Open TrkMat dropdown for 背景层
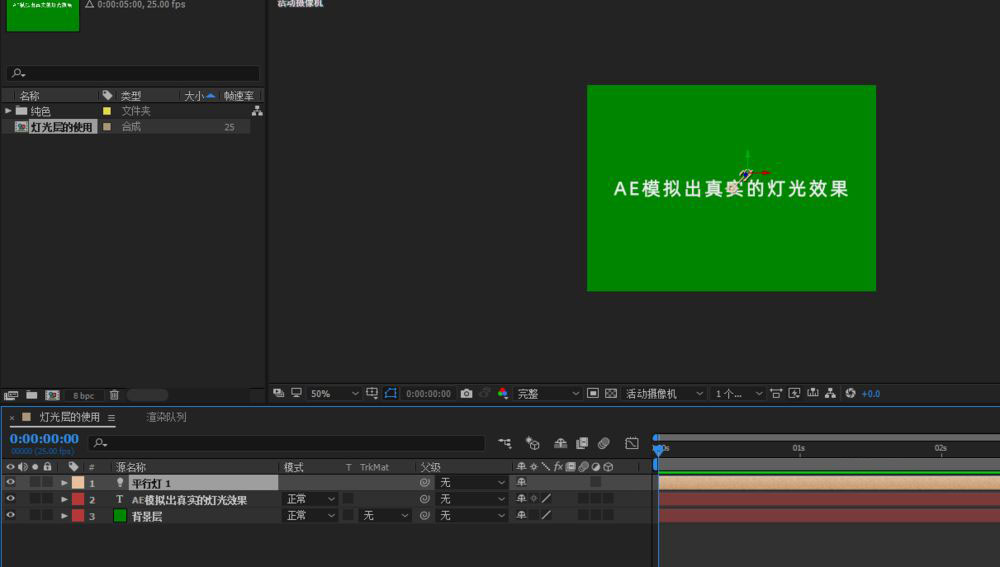Viewport: 1000px width, 567px height. (x=385, y=515)
